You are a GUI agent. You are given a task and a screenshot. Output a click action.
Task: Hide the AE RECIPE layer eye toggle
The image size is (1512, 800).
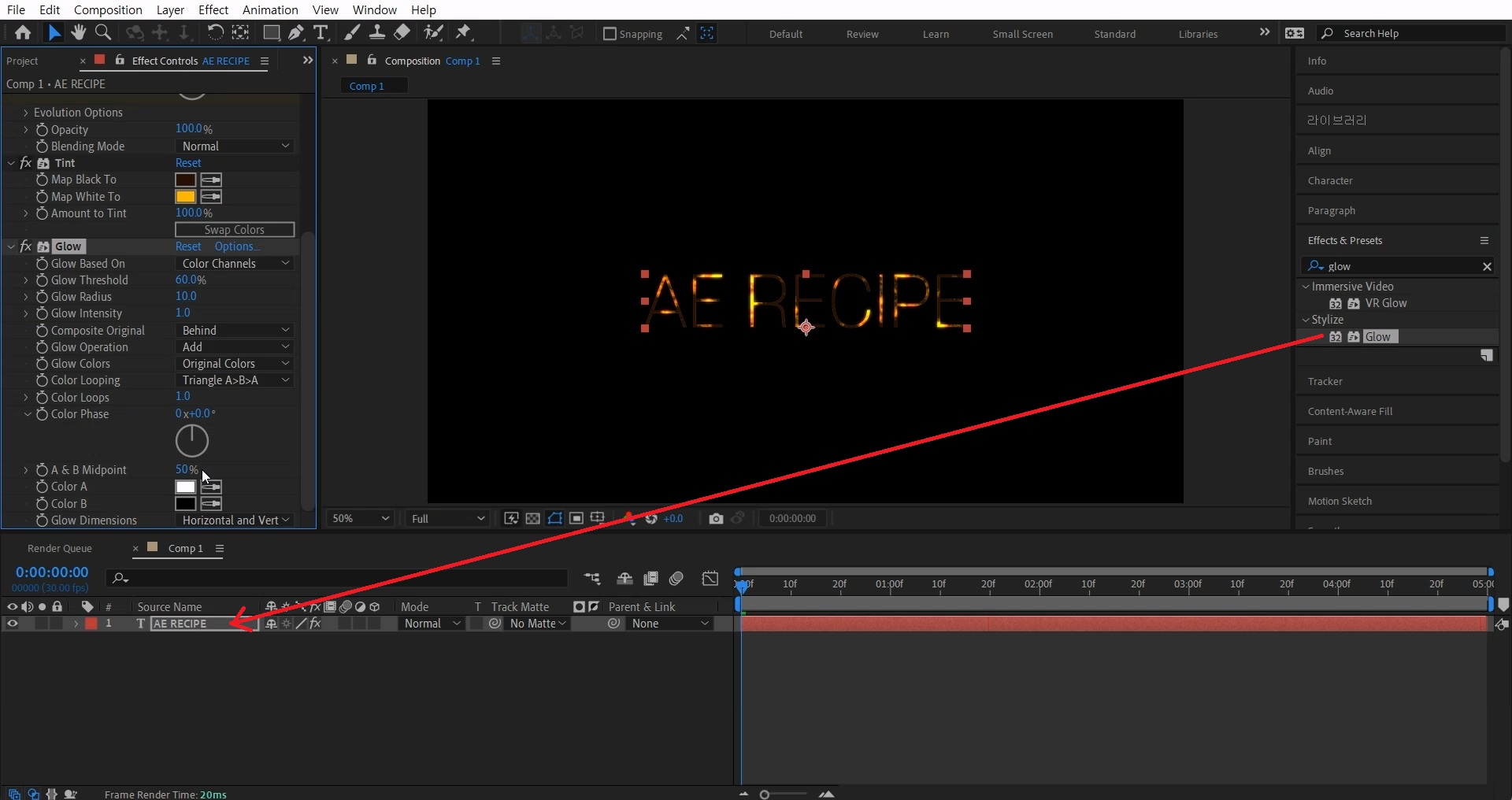point(12,624)
